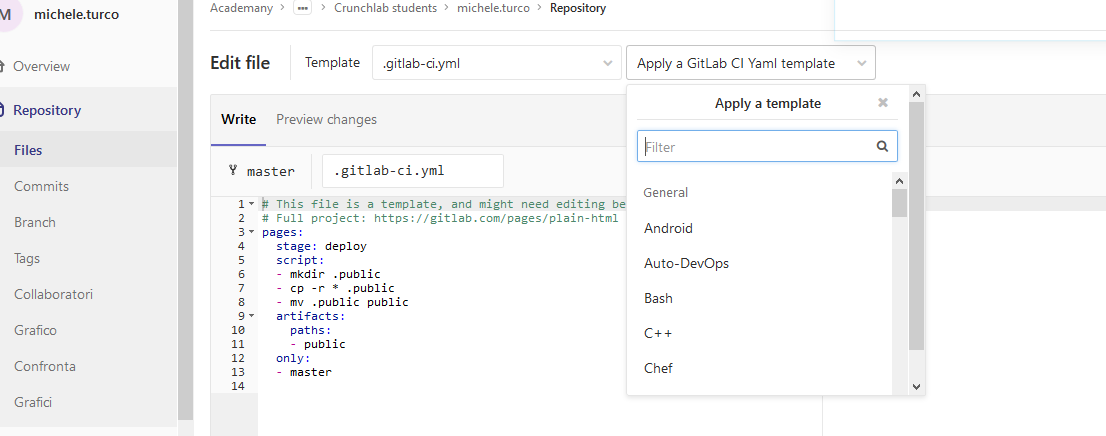Screen dimensions: 1106x436
Task: Click the magnifier icon in Filter field
Action: [882, 147]
